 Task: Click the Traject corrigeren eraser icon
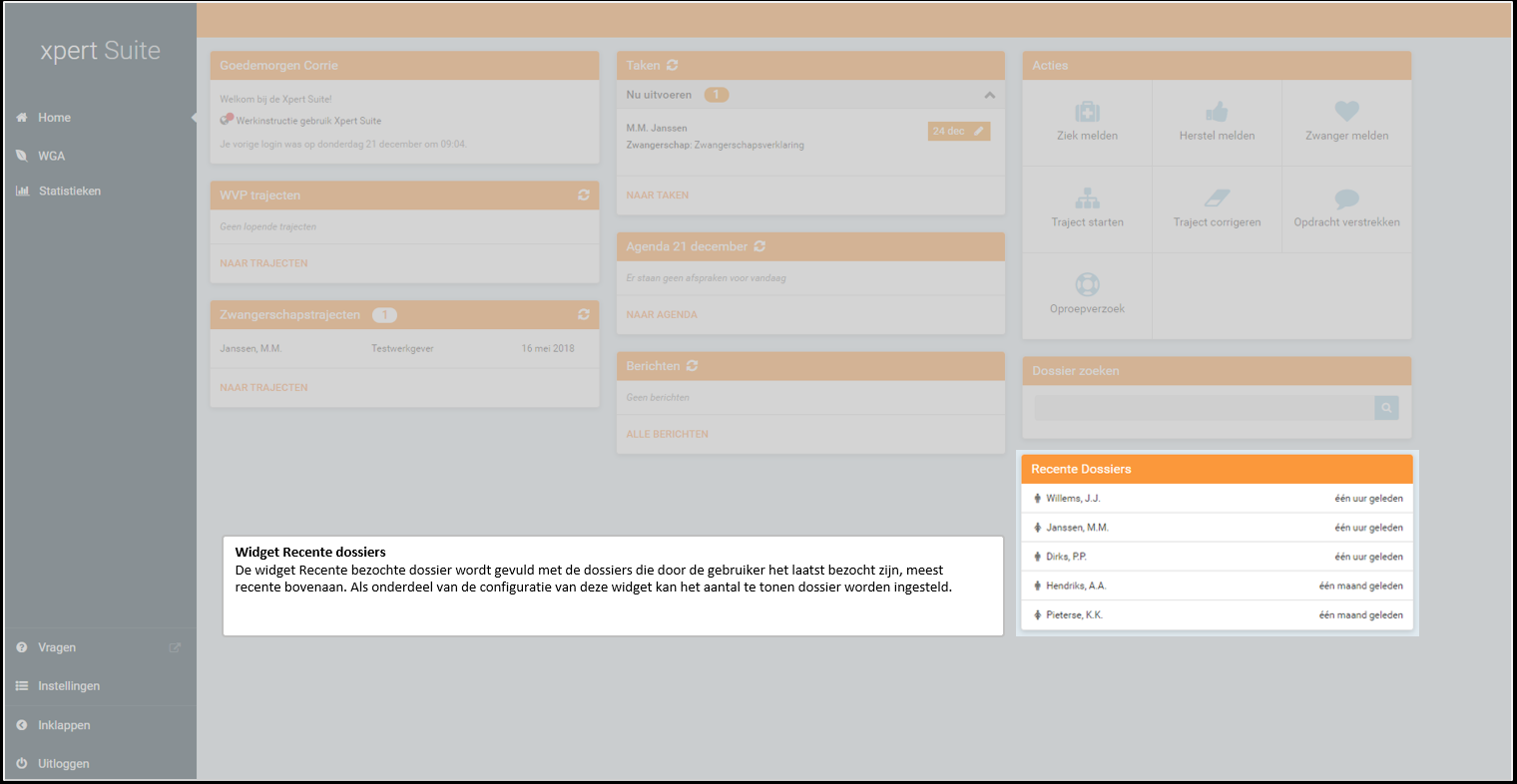1217,198
